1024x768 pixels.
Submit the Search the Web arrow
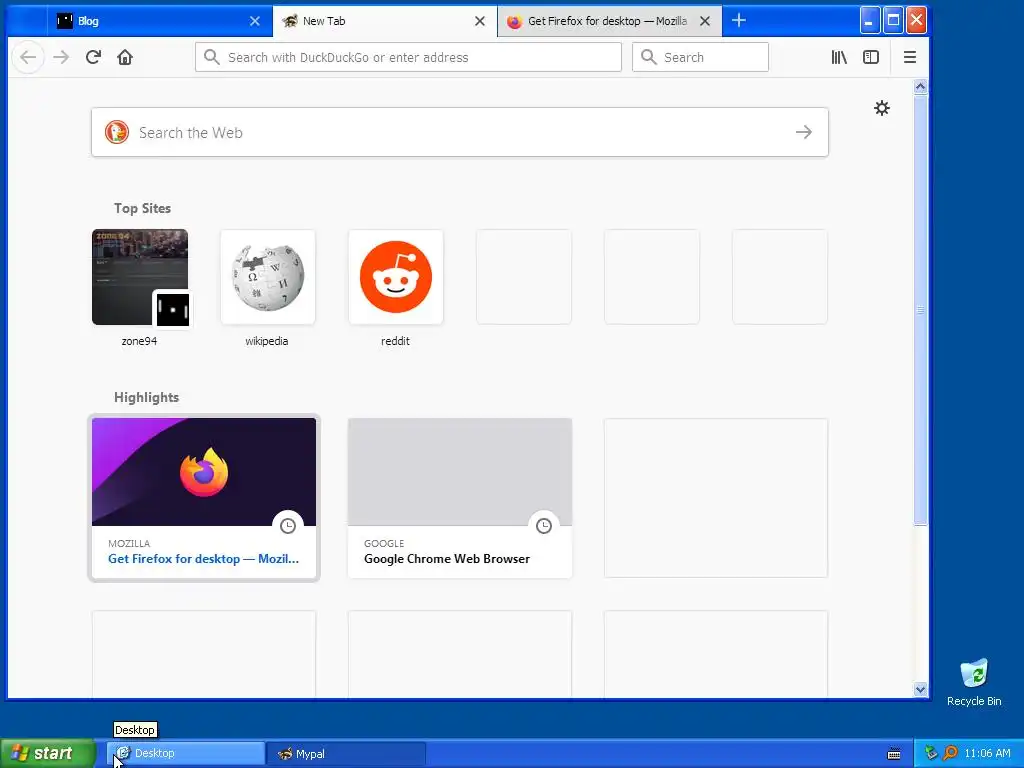(804, 133)
